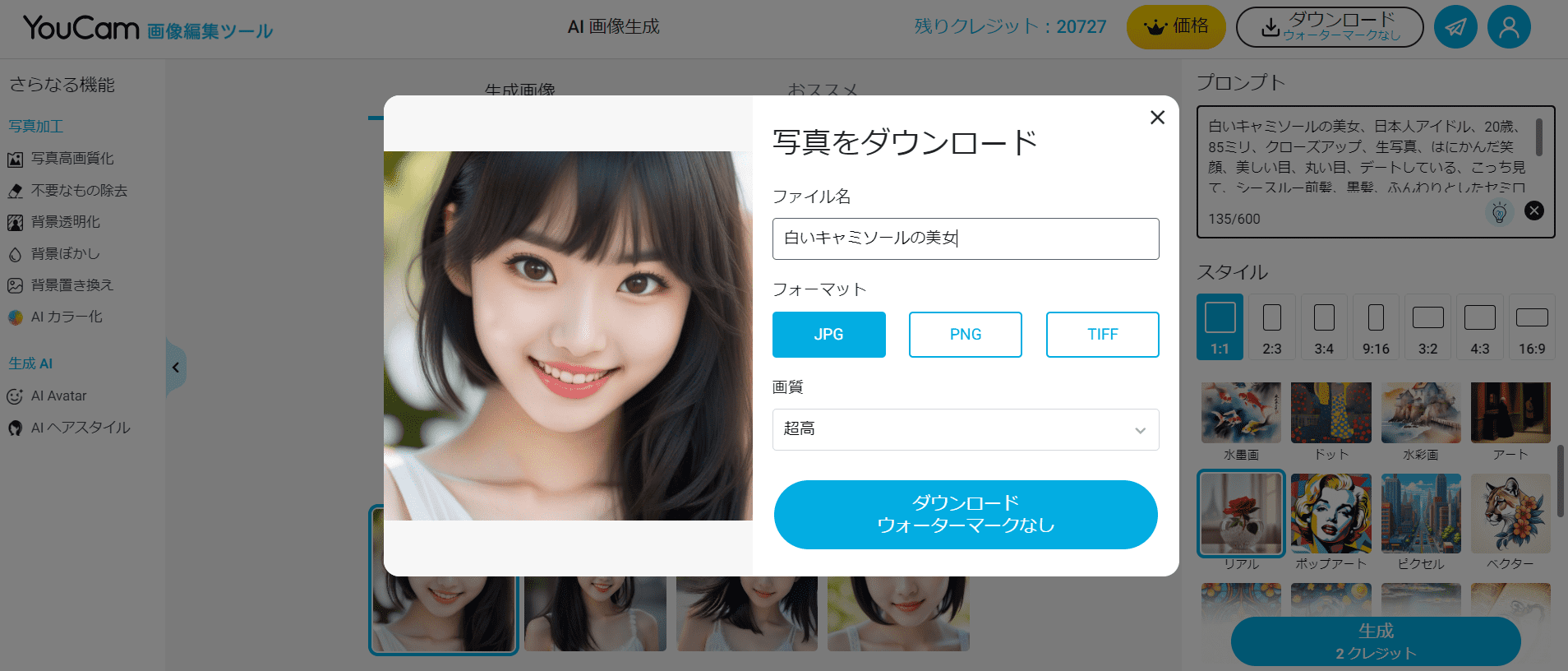Switch to おススメ tab
Viewport: 1568px width, 671px height.
[x=823, y=89]
